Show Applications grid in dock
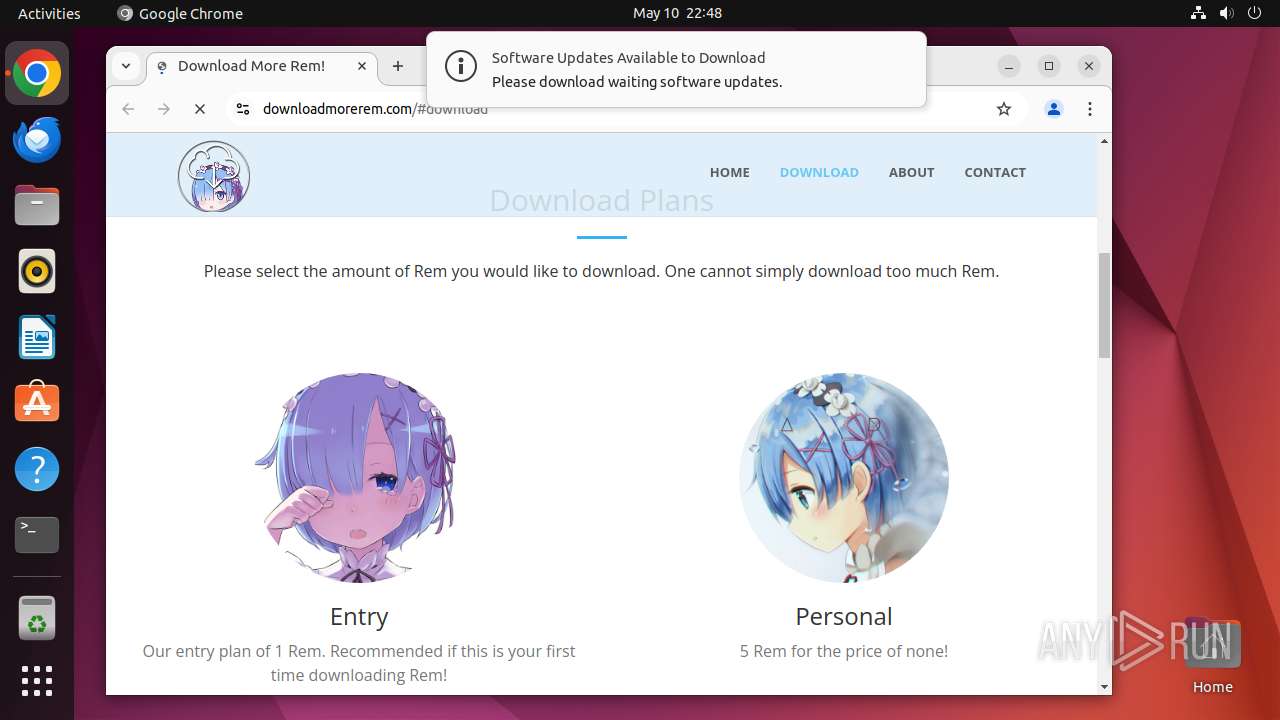Image resolution: width=1280 pixels, height=720 pixels. click(x=37, y=681)
